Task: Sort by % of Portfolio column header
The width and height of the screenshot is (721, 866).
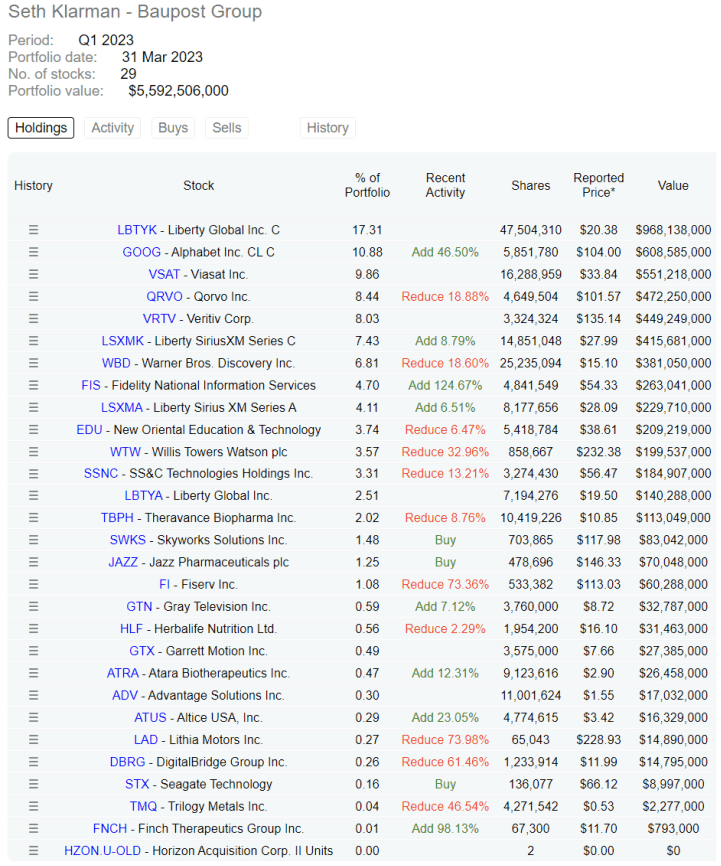Action: 367,185
